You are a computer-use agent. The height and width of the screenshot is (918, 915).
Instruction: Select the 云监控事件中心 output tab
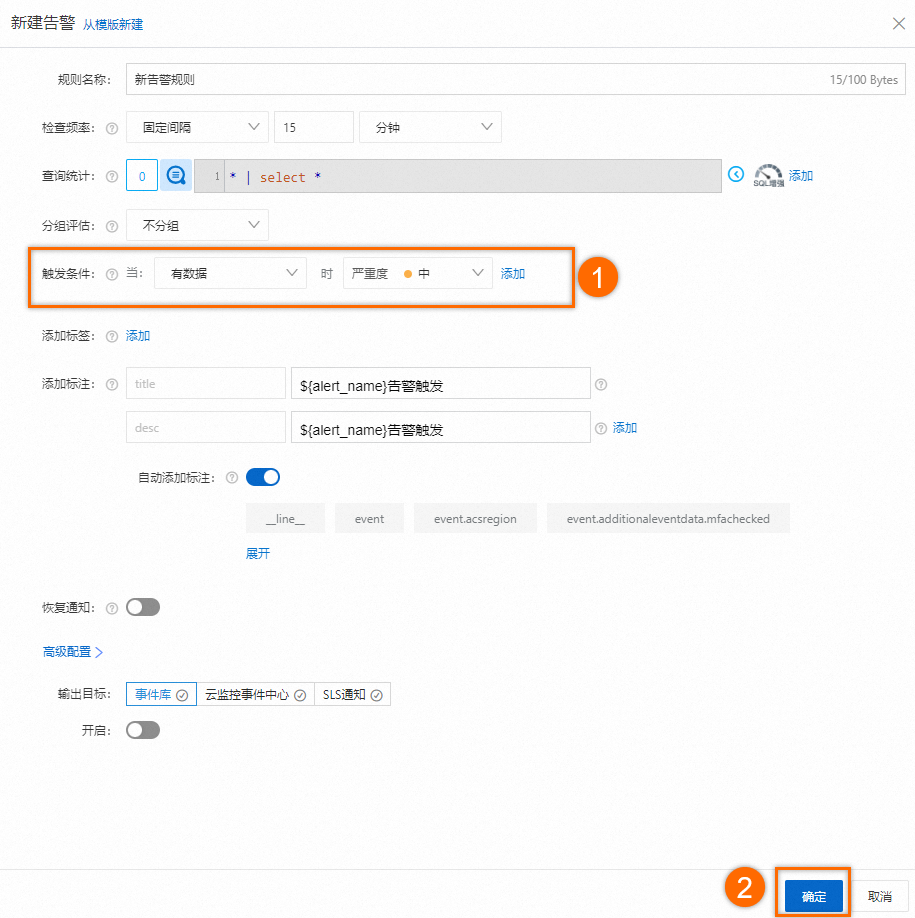click(255, 694)
